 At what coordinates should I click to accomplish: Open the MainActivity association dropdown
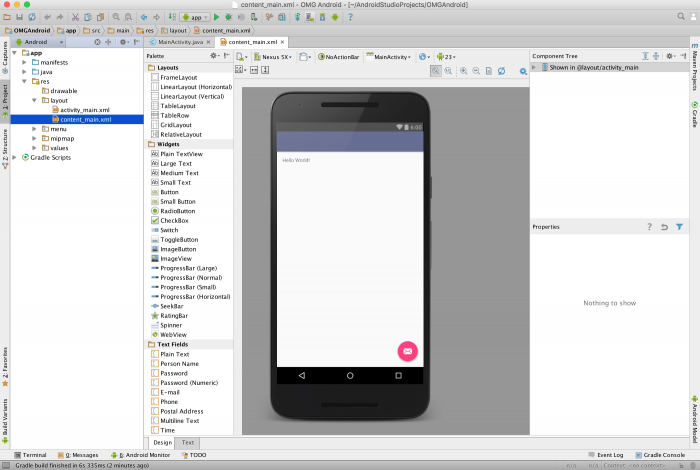388,57
